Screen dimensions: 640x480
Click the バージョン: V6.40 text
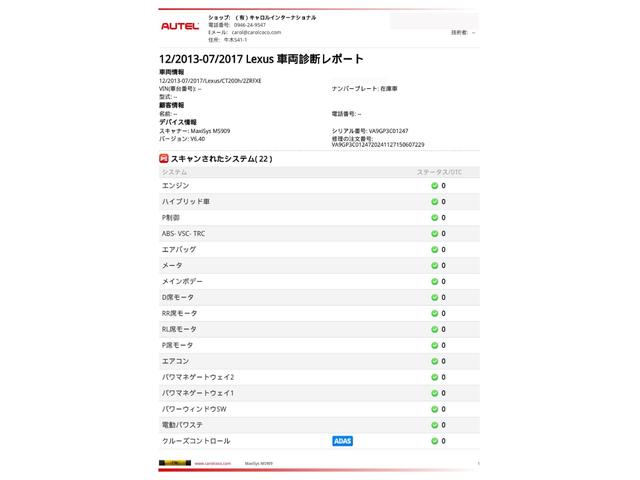[x=182, y=139]
